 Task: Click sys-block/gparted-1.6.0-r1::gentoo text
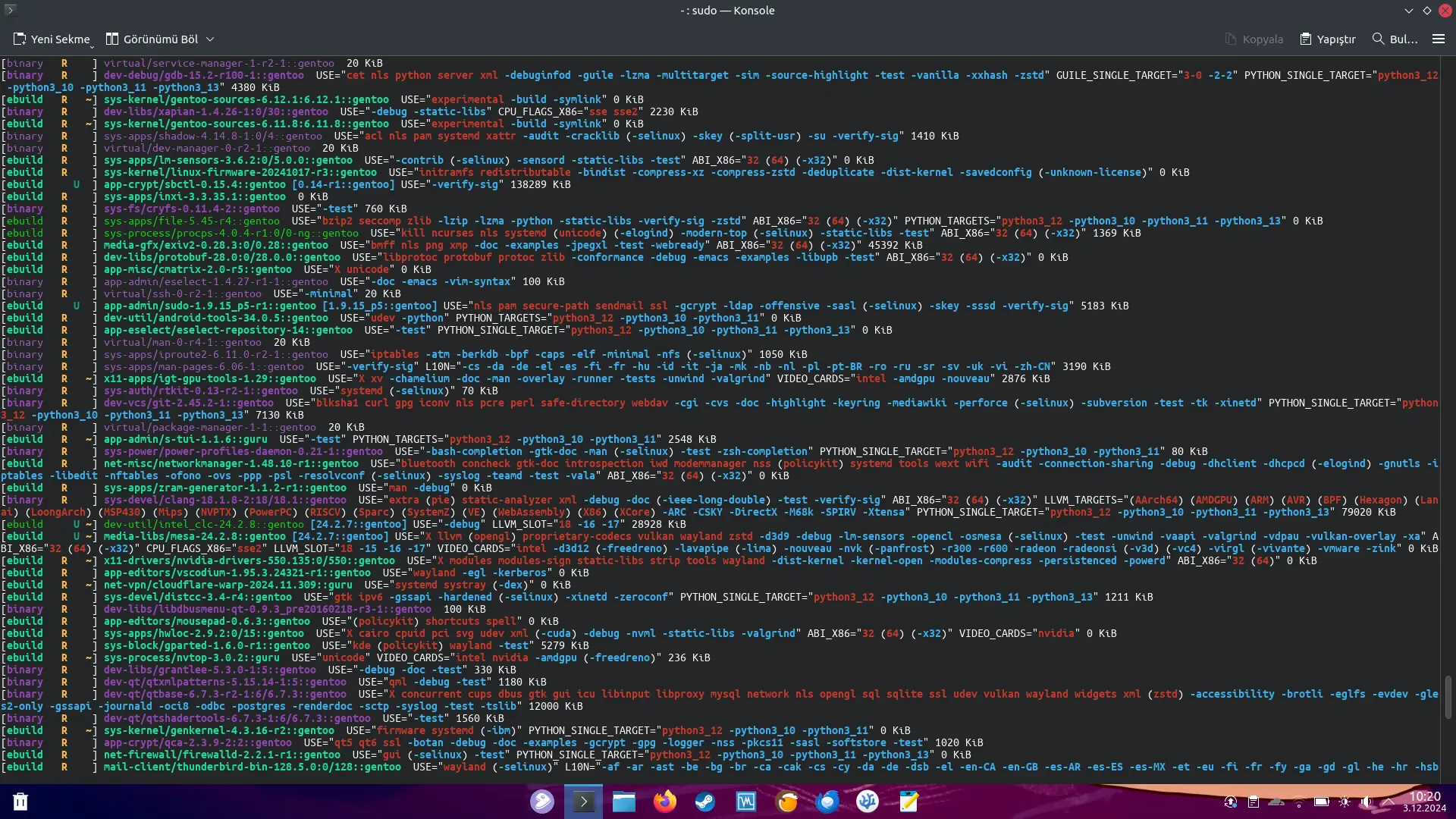click(207, 645)
